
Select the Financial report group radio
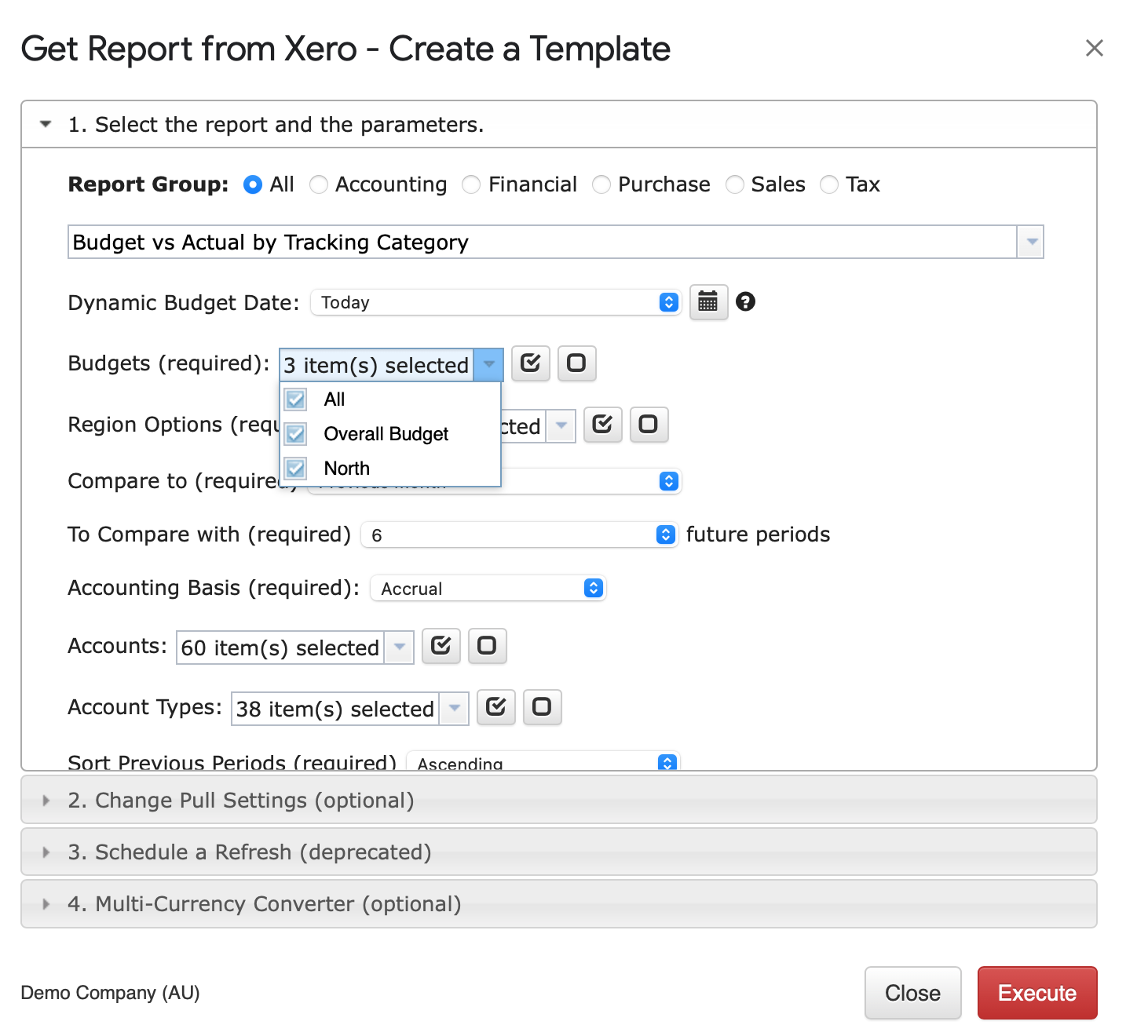[x=470, y=184]
